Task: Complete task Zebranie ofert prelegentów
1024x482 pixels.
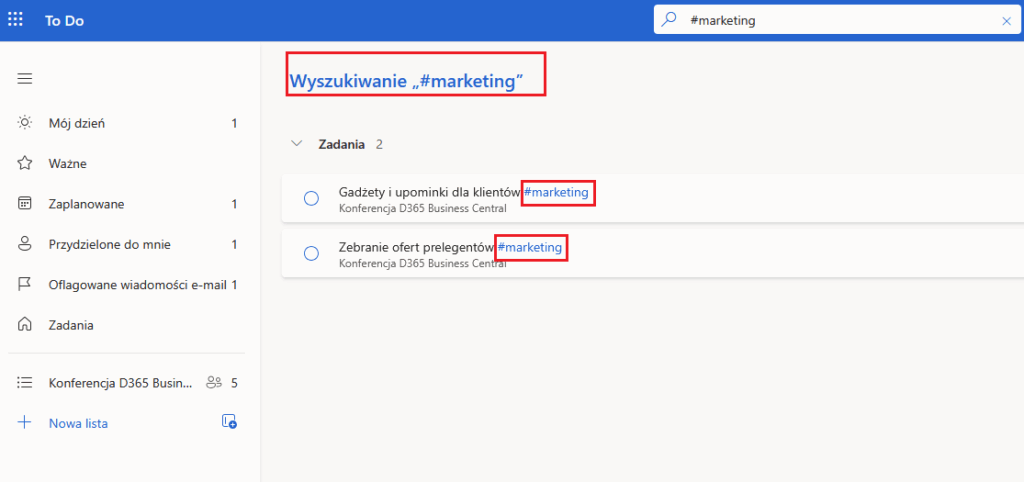Action: point(312,253)
